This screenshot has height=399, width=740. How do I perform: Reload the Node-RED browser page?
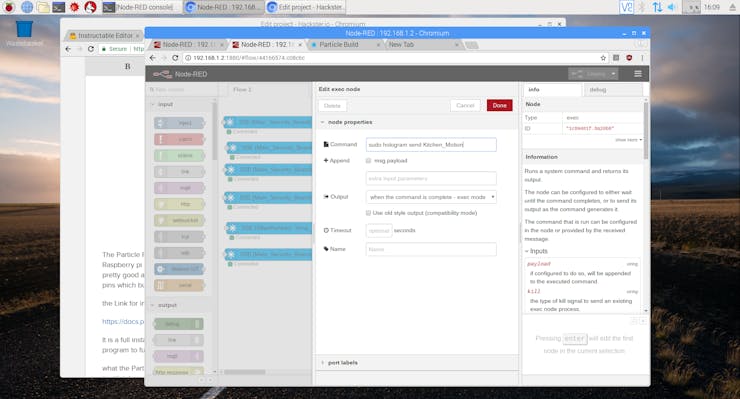pyautogui.click(x=175, y=58)
